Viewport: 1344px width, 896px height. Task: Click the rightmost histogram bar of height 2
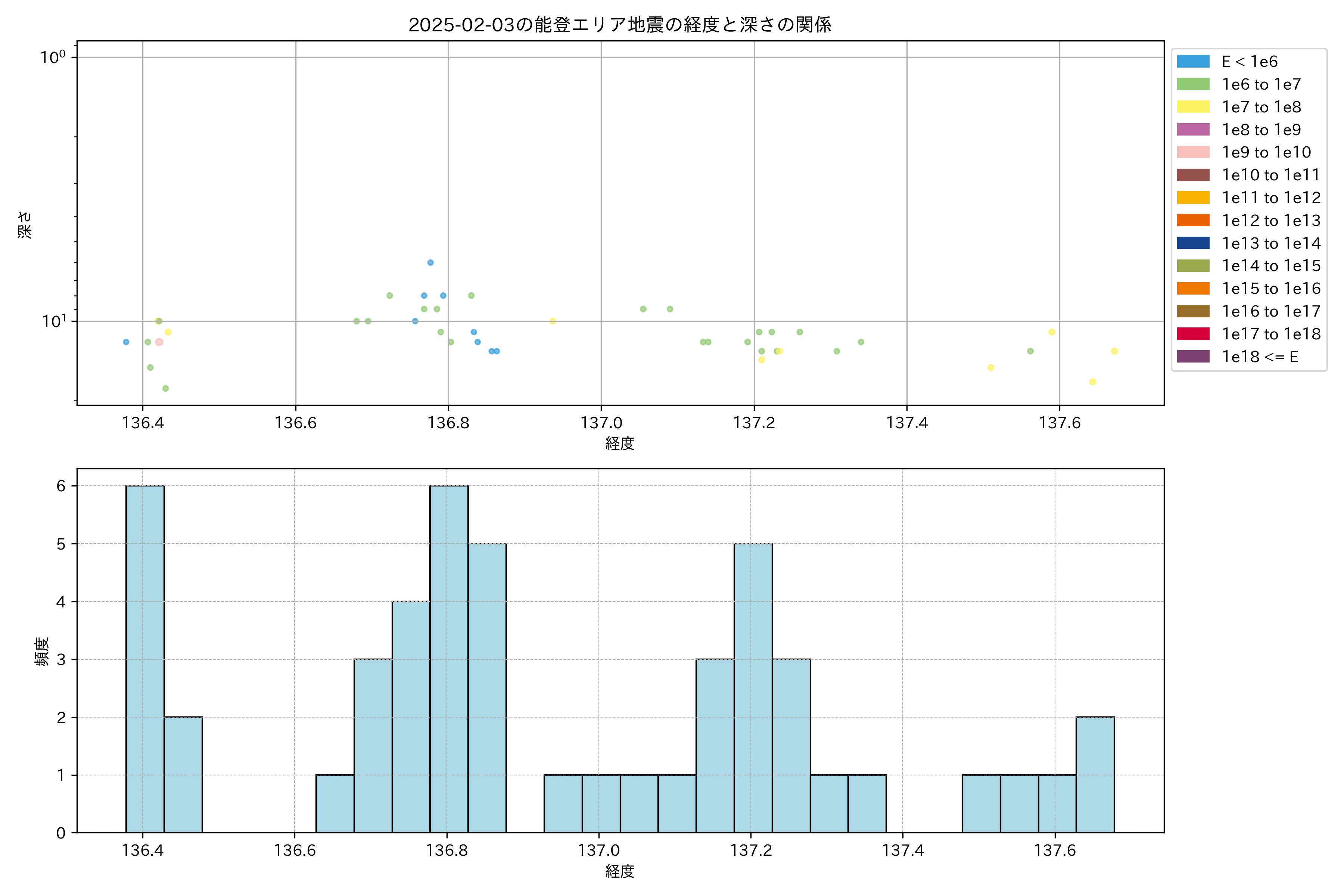[x=1095, y=774]
